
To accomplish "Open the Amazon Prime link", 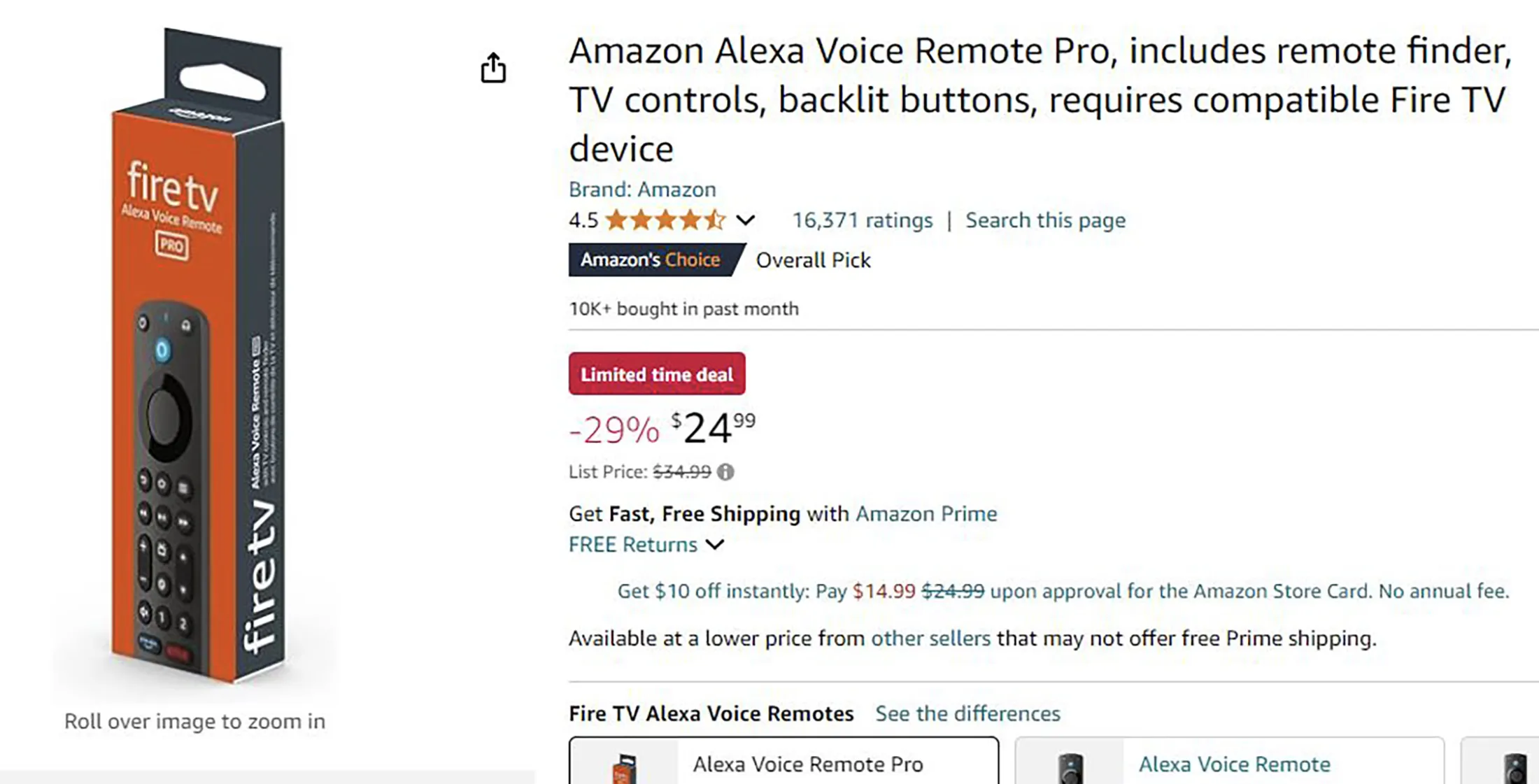I will click(926, 514).
